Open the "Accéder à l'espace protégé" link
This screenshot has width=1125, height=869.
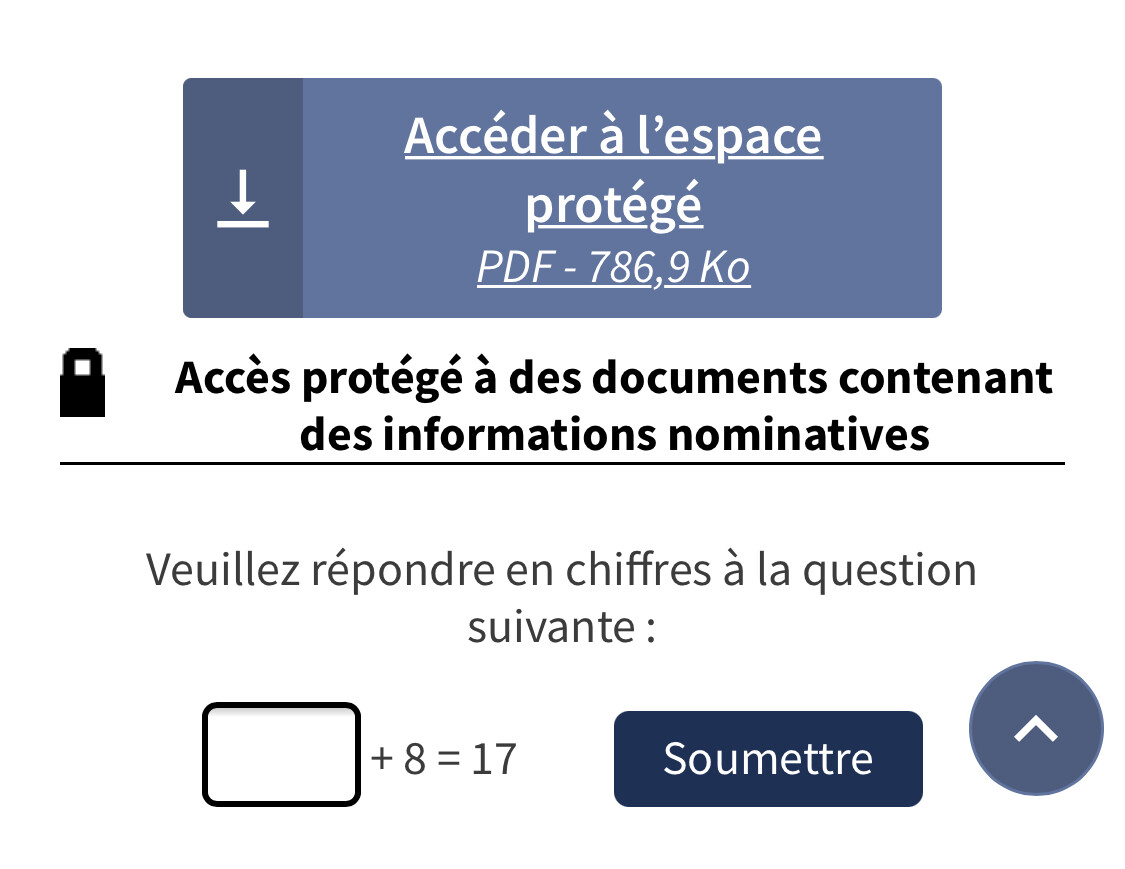613,169
